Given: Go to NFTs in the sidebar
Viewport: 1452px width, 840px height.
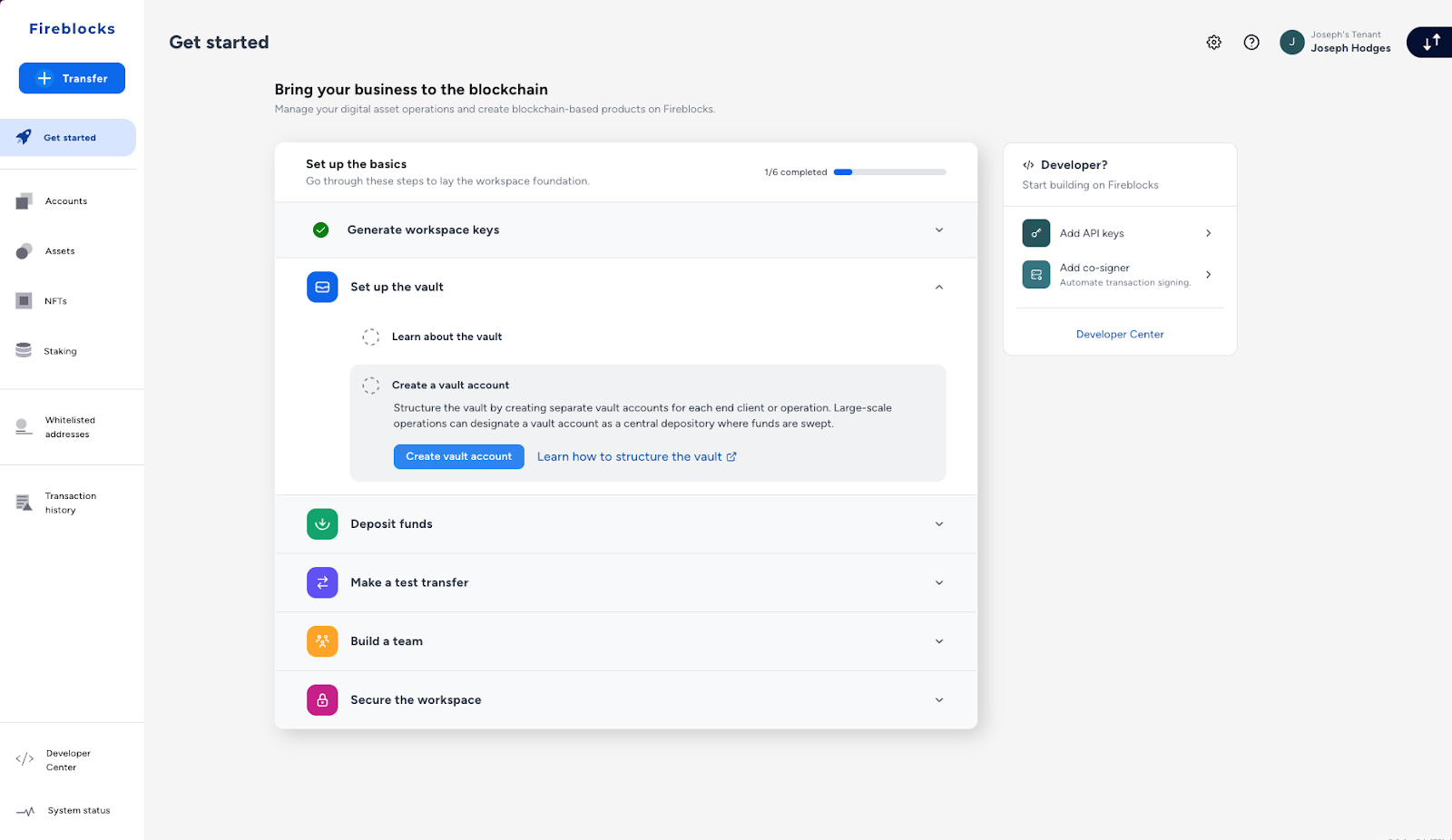Looking at the screenshot, I should coord(55,301).
